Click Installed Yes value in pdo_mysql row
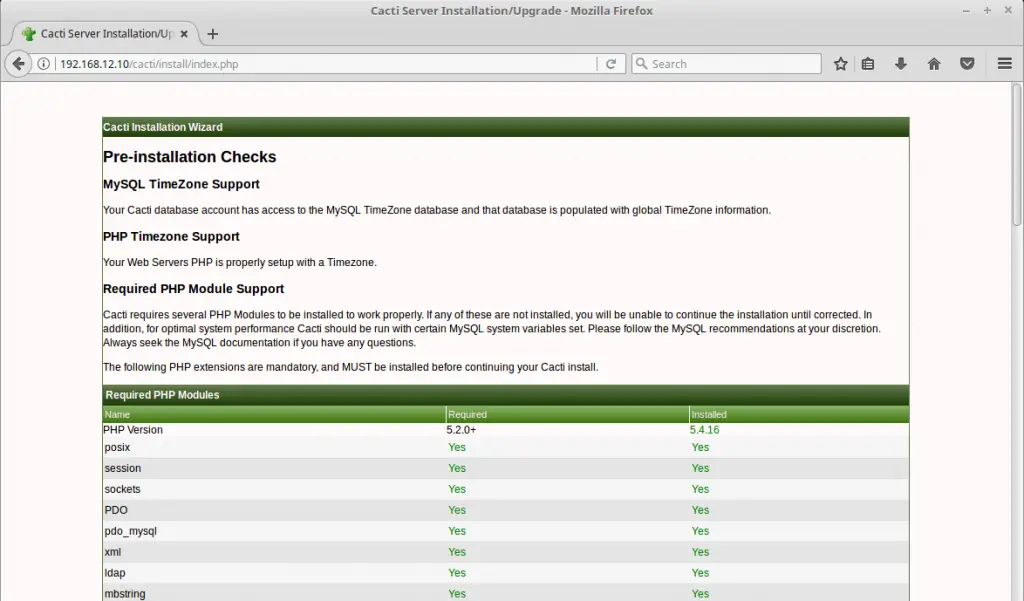This screenshot has height=601, width=1024. 700,531
